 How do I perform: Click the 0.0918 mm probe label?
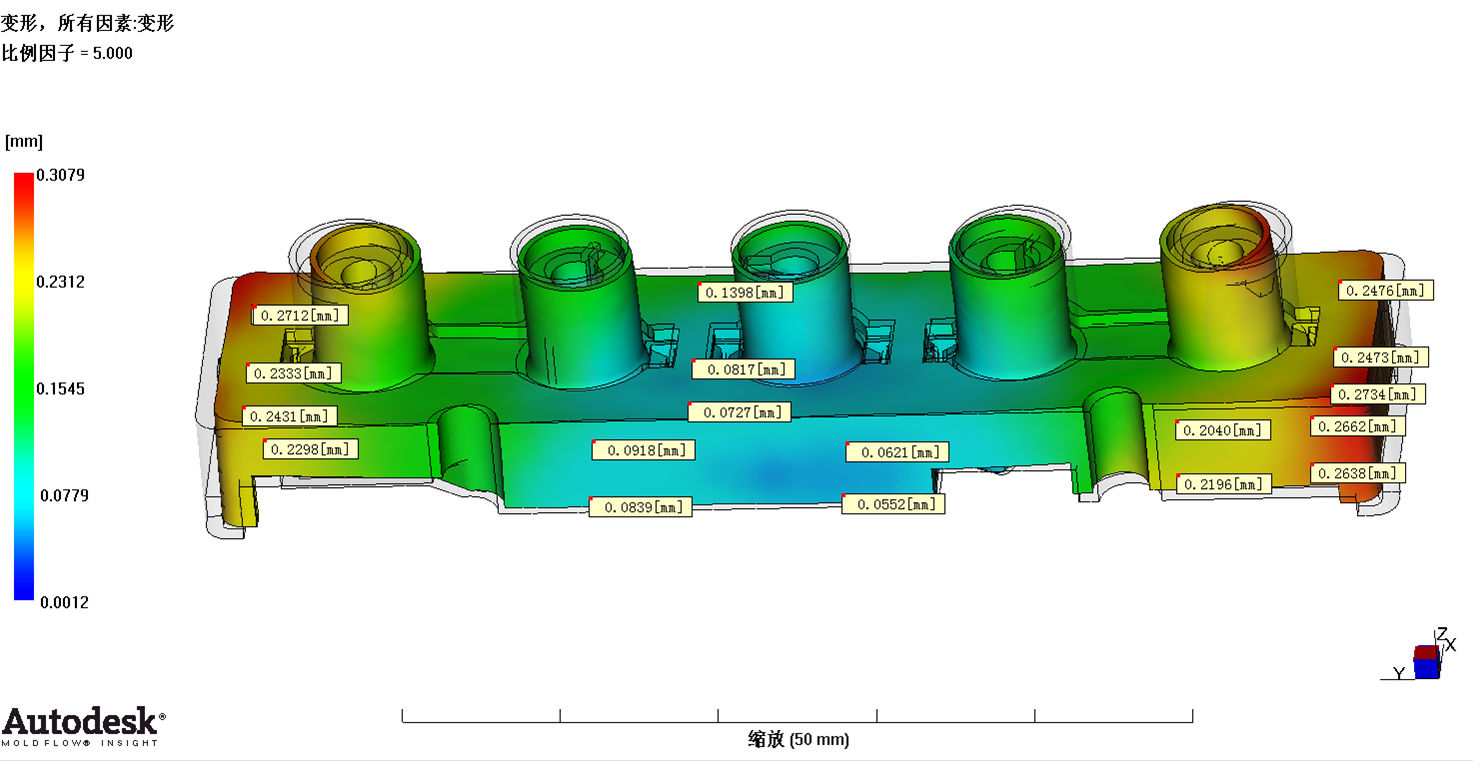[x=642, y=451]
